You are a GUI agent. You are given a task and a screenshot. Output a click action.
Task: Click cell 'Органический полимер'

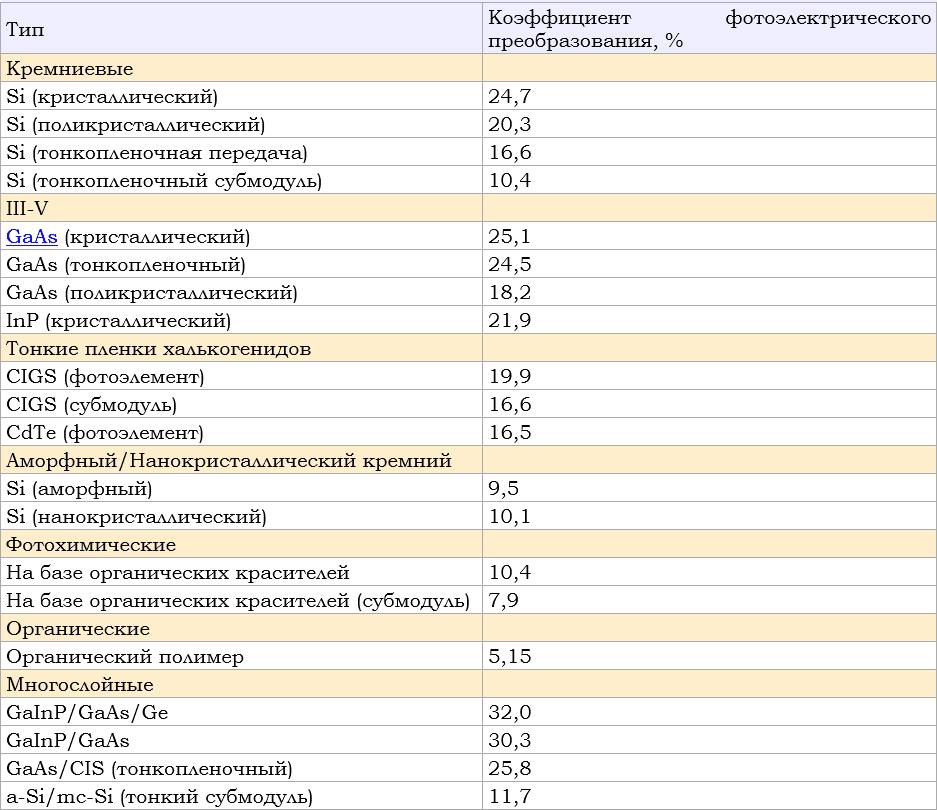click(241, 656)
